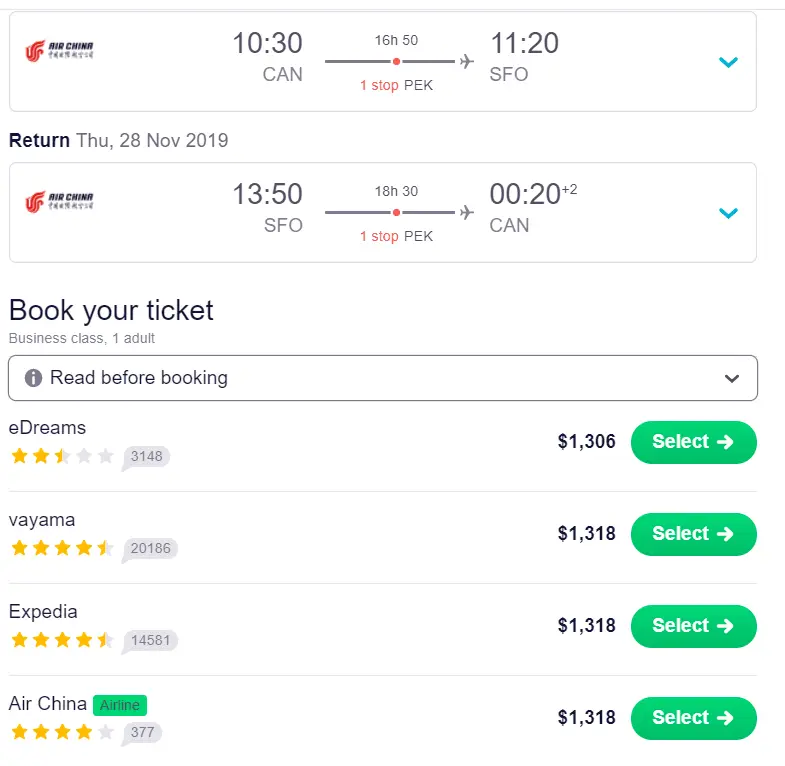Click the Air China logo on outbound flight
Screen dimensions: 785x766
59,50
